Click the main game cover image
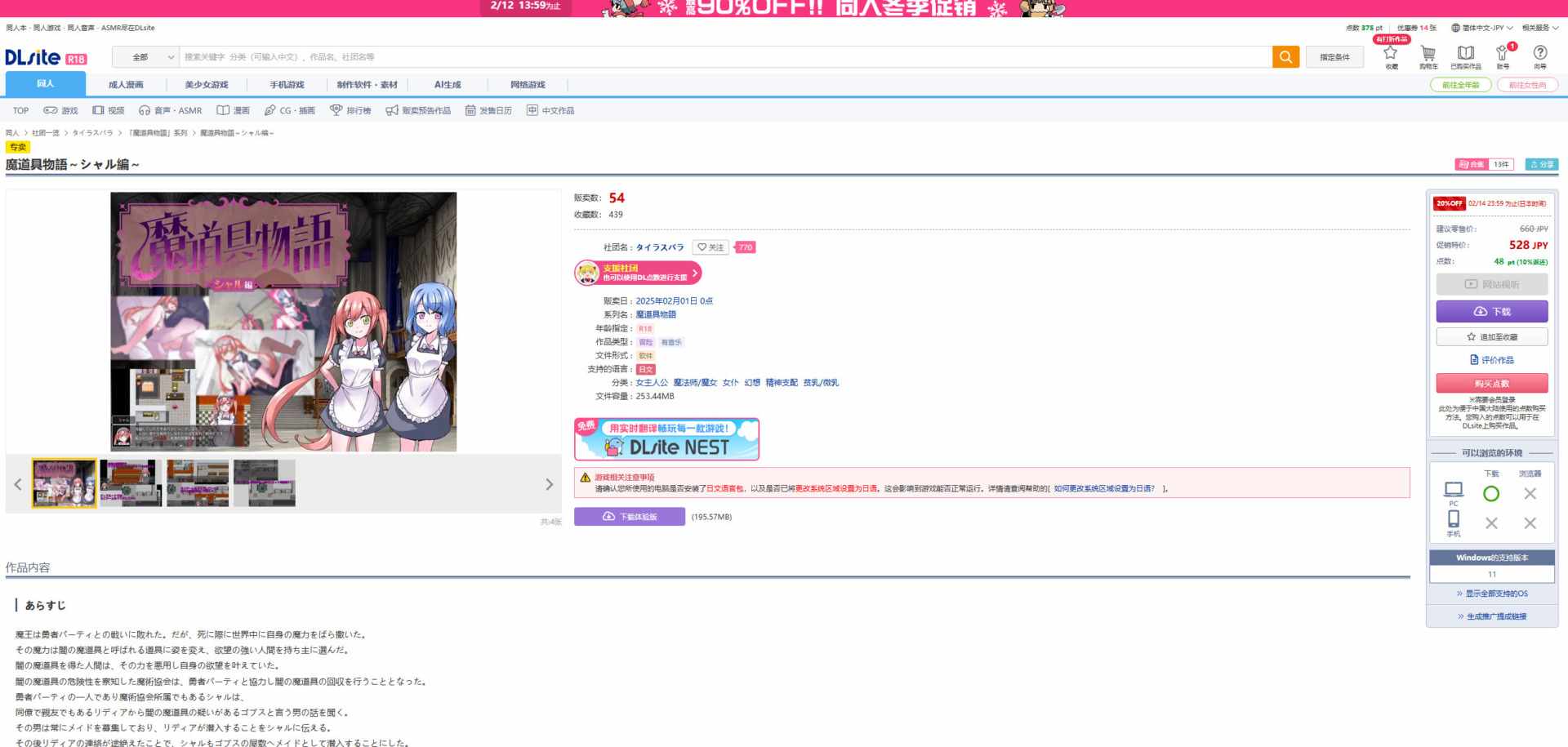This screenshot has height=747, width=1568. coord(283,322)
